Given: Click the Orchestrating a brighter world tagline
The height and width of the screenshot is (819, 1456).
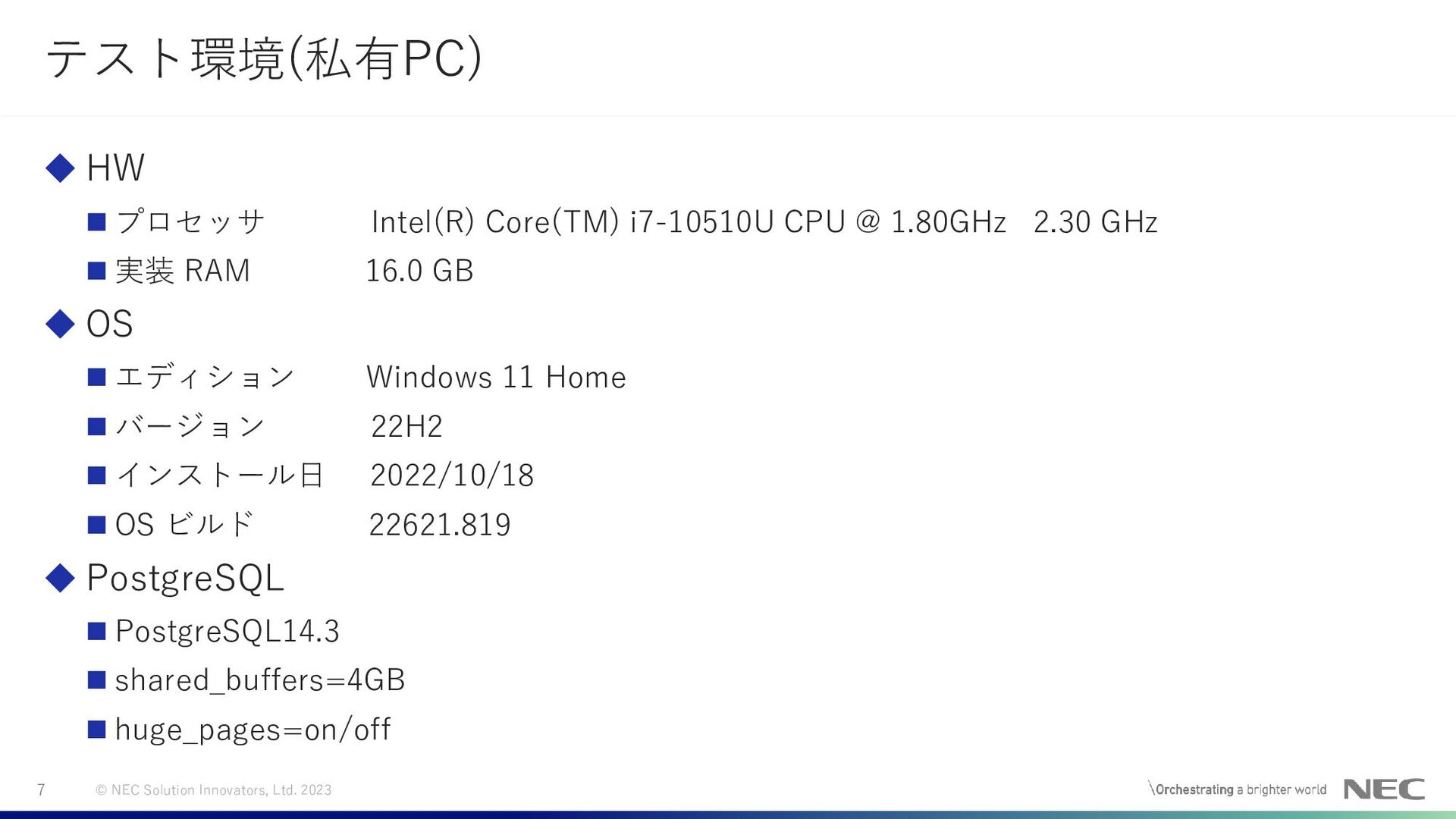Looking at the screenshot, I should coord(1238,789).
